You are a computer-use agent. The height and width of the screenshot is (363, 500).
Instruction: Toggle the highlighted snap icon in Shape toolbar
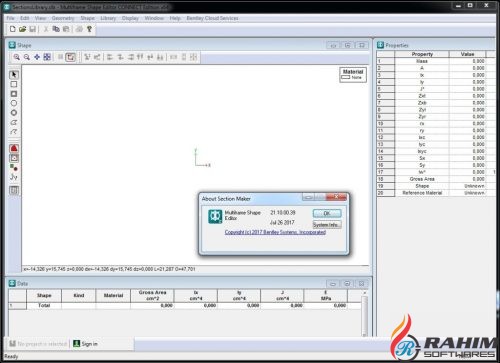(x=71, y=57)
